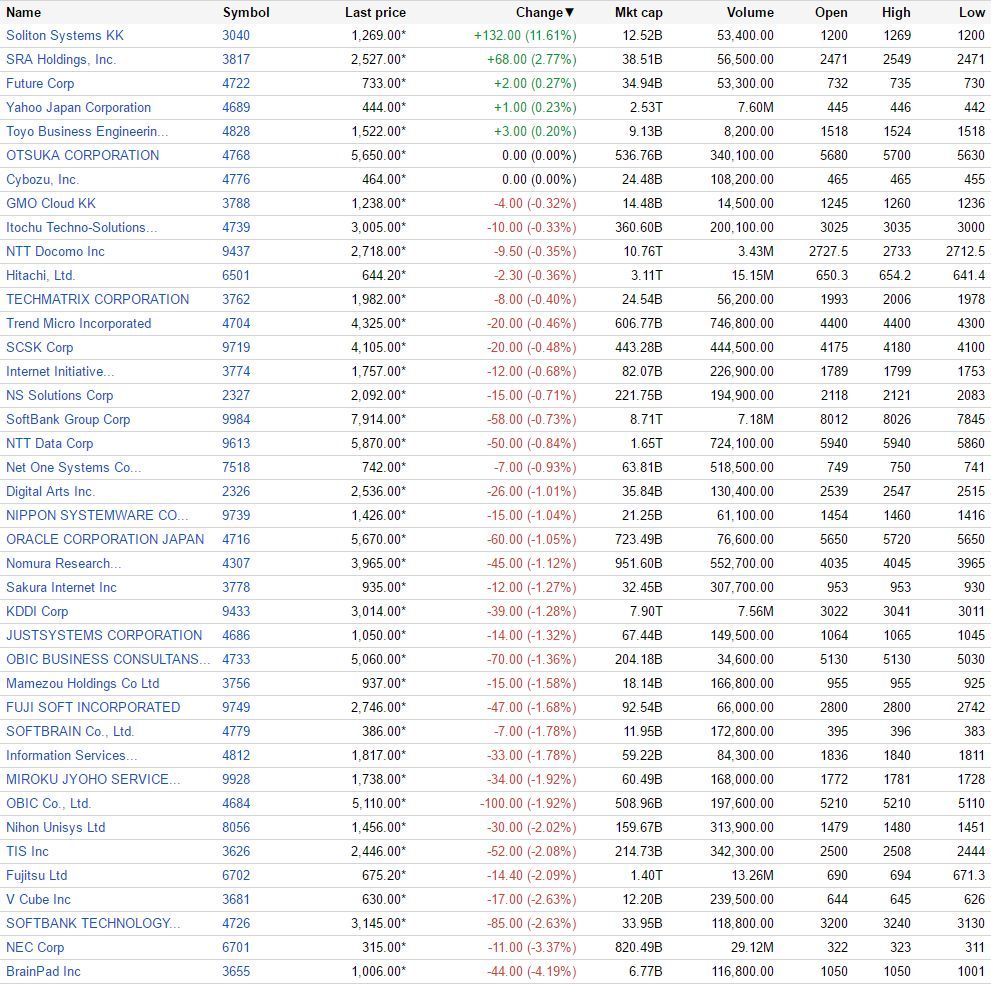
Task: Select the +132.00 (11.61%) change value
Action: [x=525, y=35]
